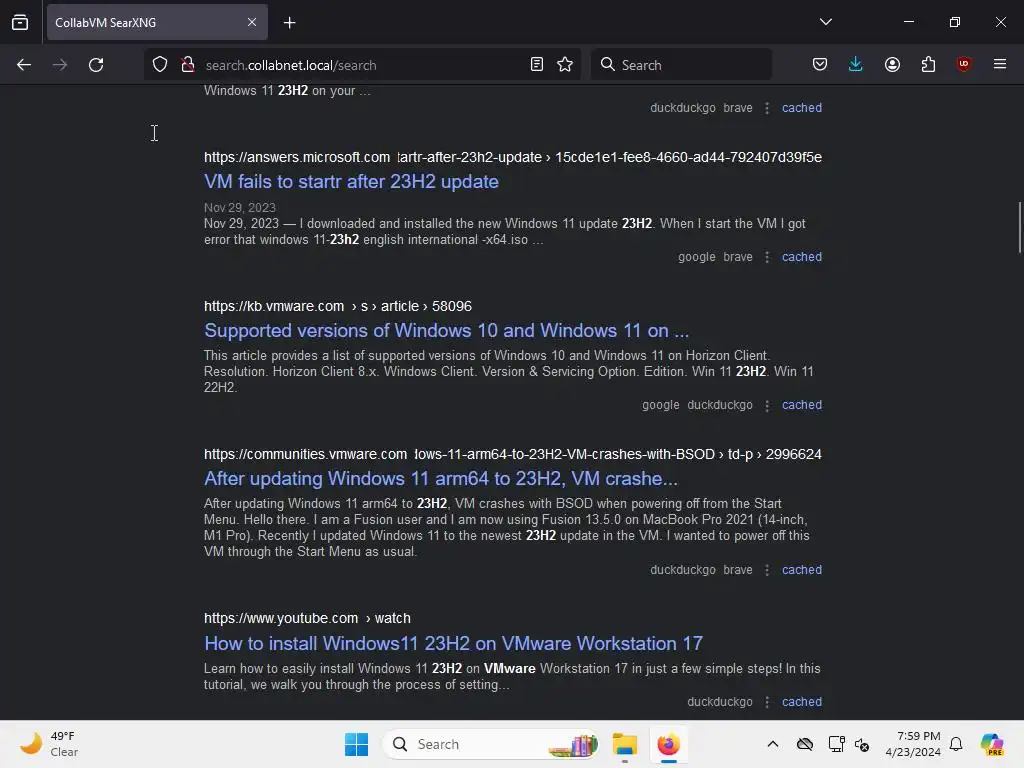The image size is (1024, 768).
Task: Launch Copilot preview from the taskbar
Action: [x=991, y=744]
